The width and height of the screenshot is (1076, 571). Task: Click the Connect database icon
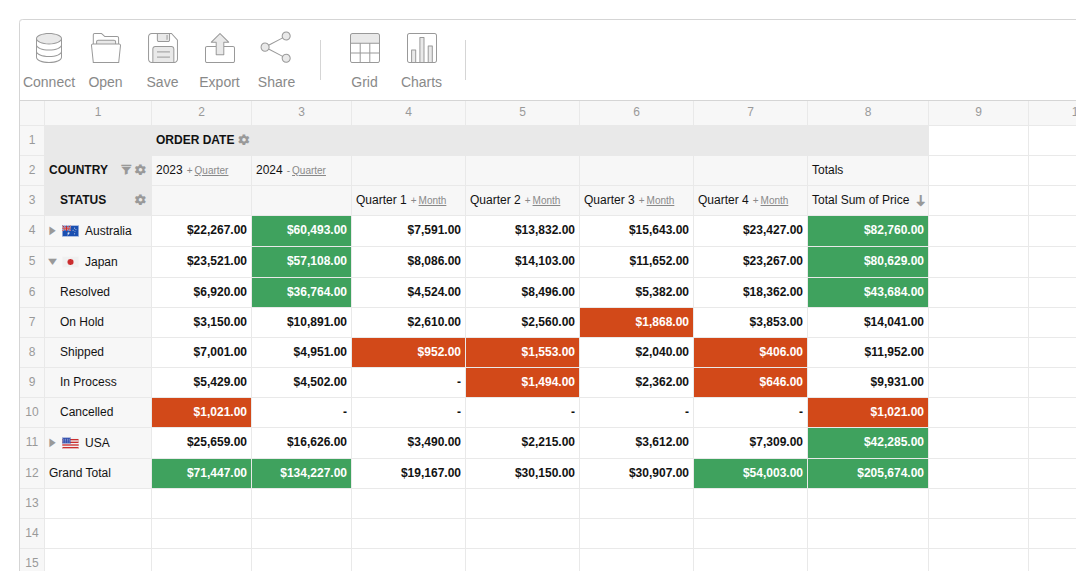click(49, 49)
